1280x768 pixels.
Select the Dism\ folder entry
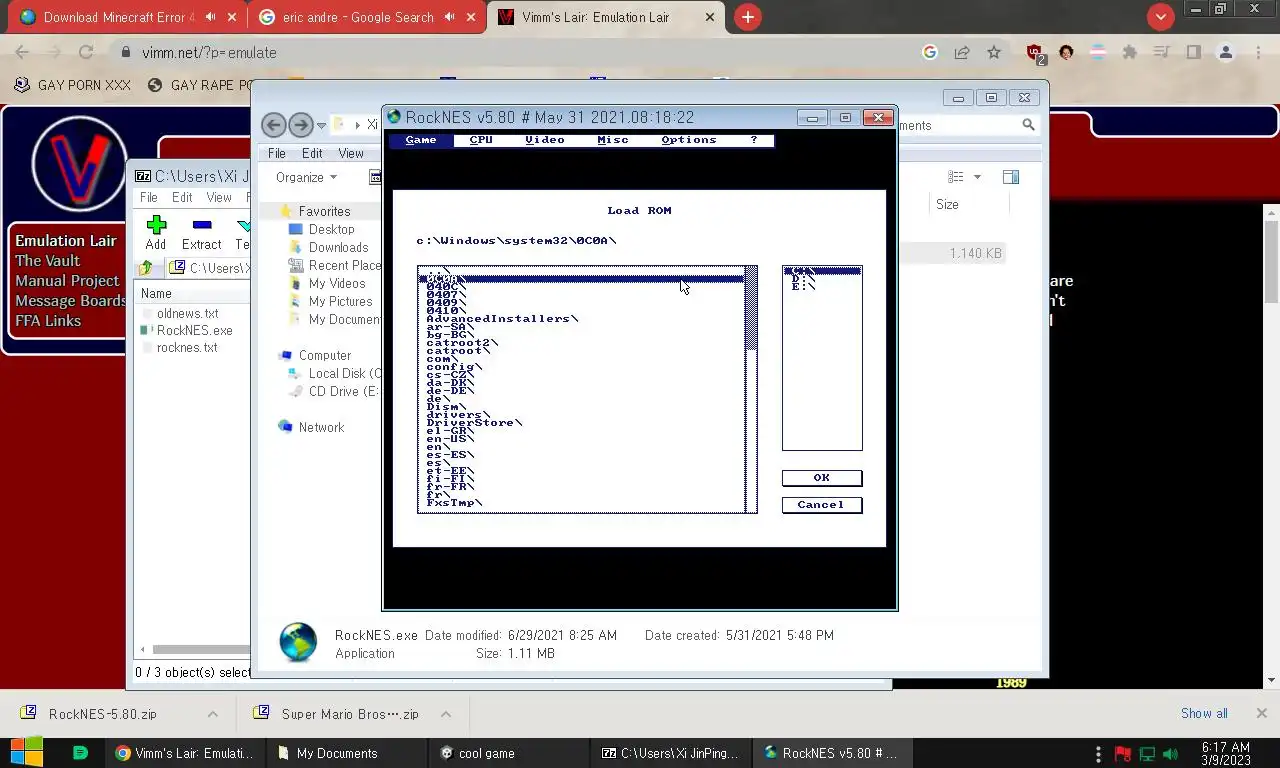[446, 407]
